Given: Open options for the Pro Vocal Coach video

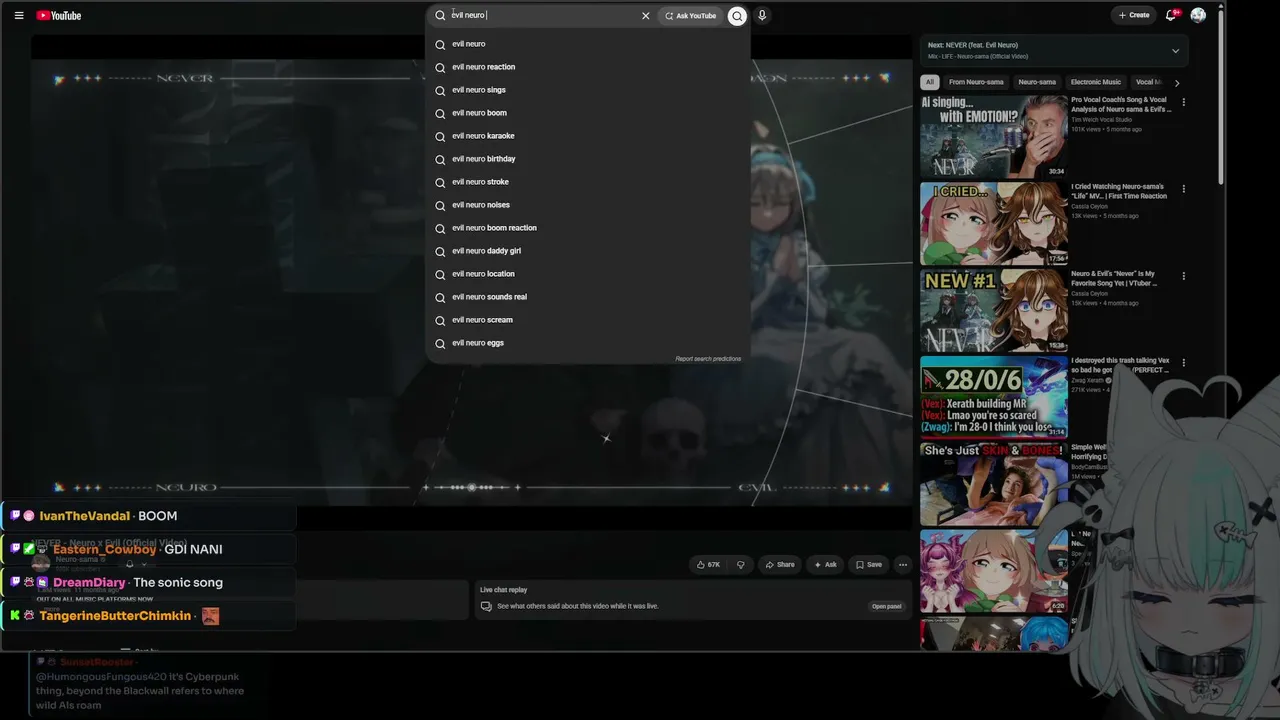Looking at the screenshot, I should click(1183, 102).
